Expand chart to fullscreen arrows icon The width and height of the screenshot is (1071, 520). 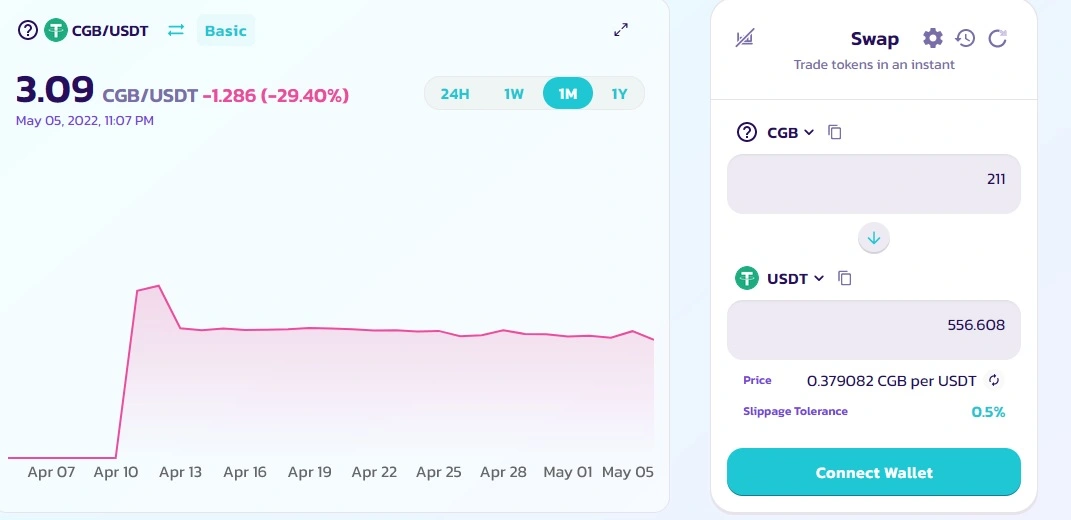coord(621,30)
